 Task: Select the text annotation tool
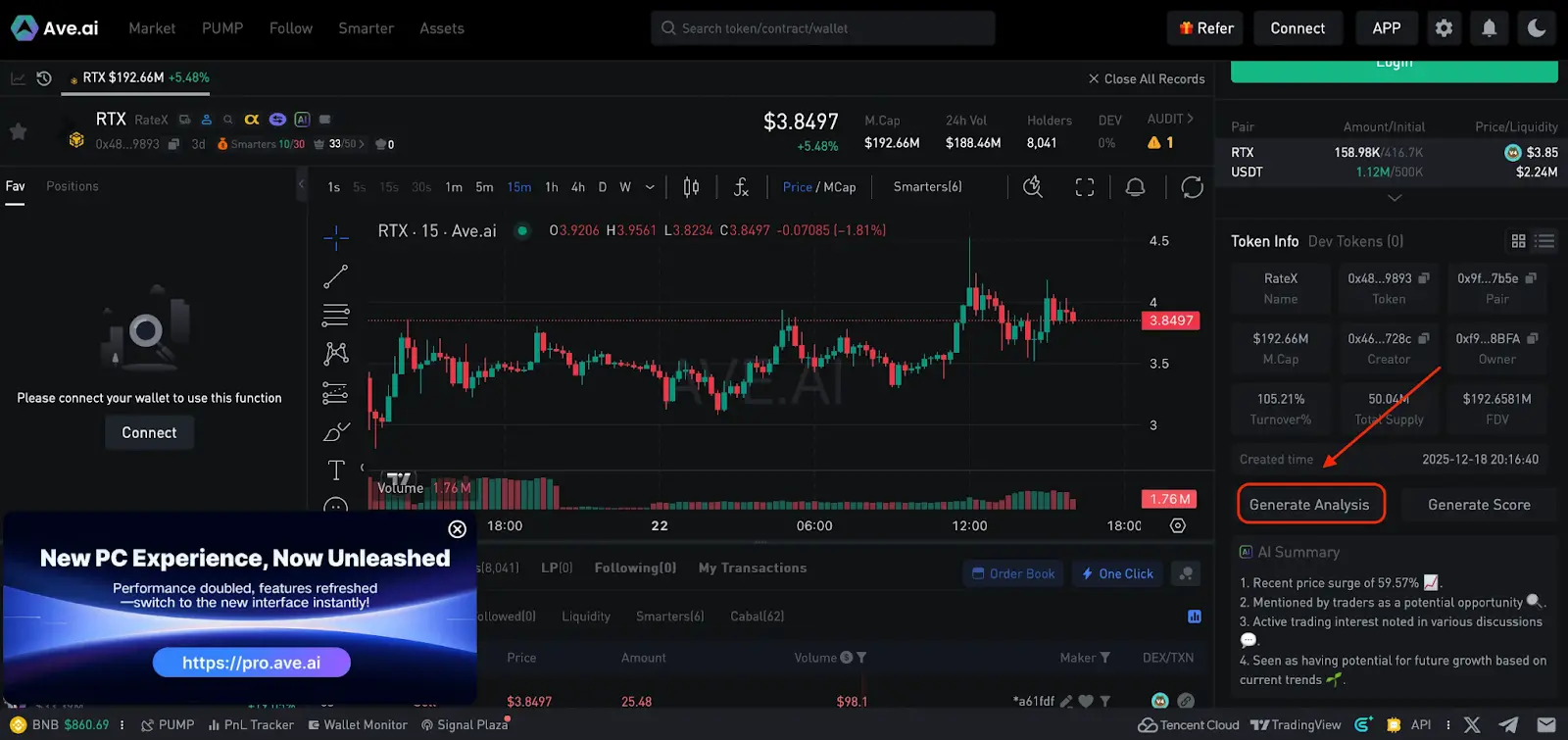335,470
